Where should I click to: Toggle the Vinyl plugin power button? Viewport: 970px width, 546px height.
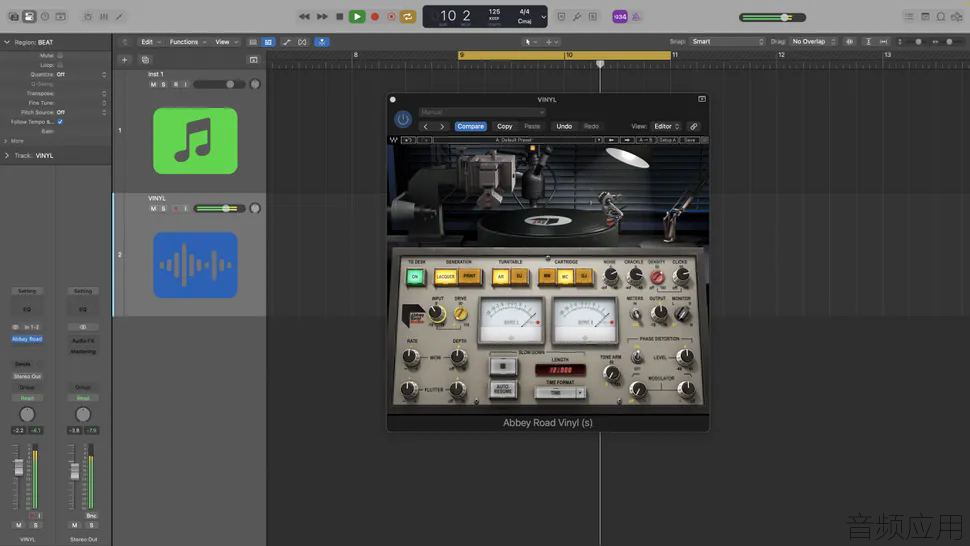[403, 119]
